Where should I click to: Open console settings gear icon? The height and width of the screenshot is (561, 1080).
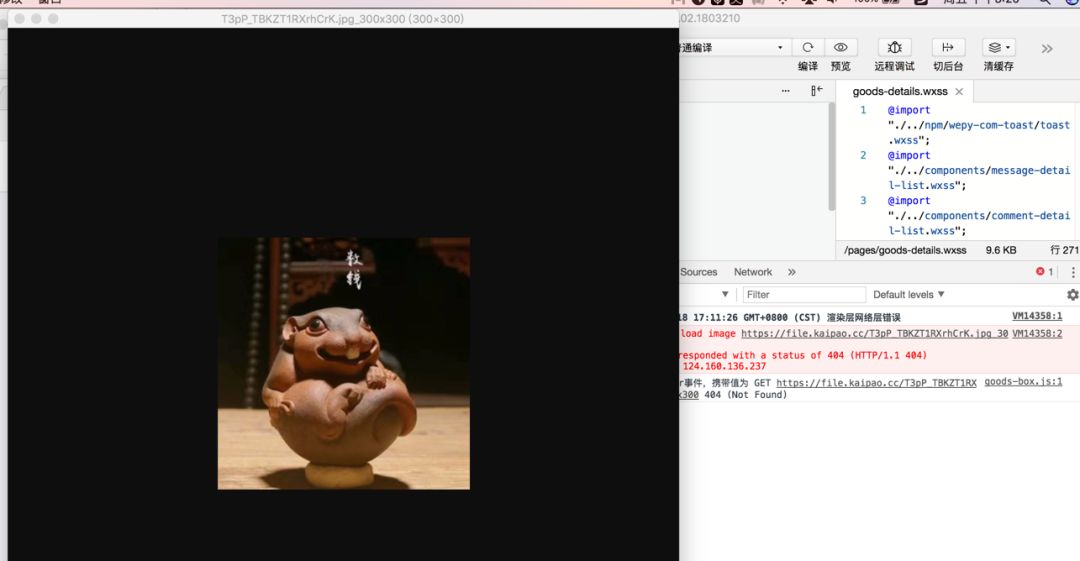[x=1072, y=294]
